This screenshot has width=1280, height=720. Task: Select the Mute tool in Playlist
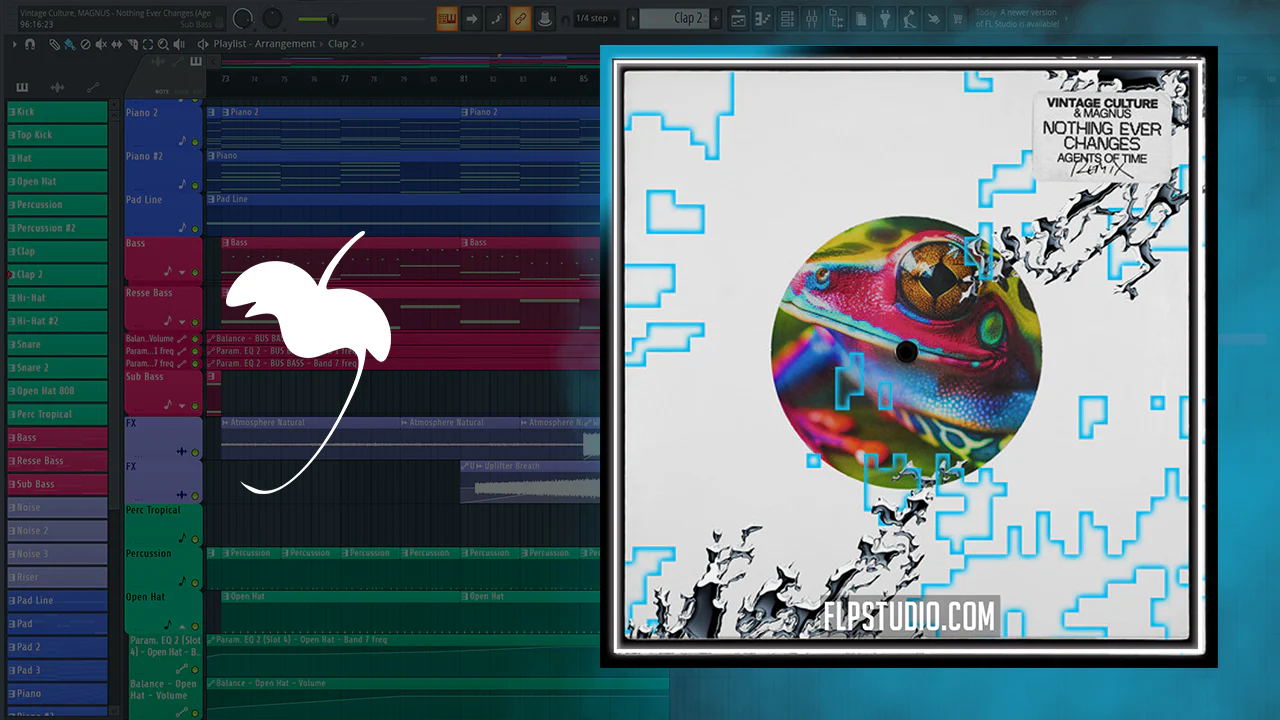(x=101, y=44)
